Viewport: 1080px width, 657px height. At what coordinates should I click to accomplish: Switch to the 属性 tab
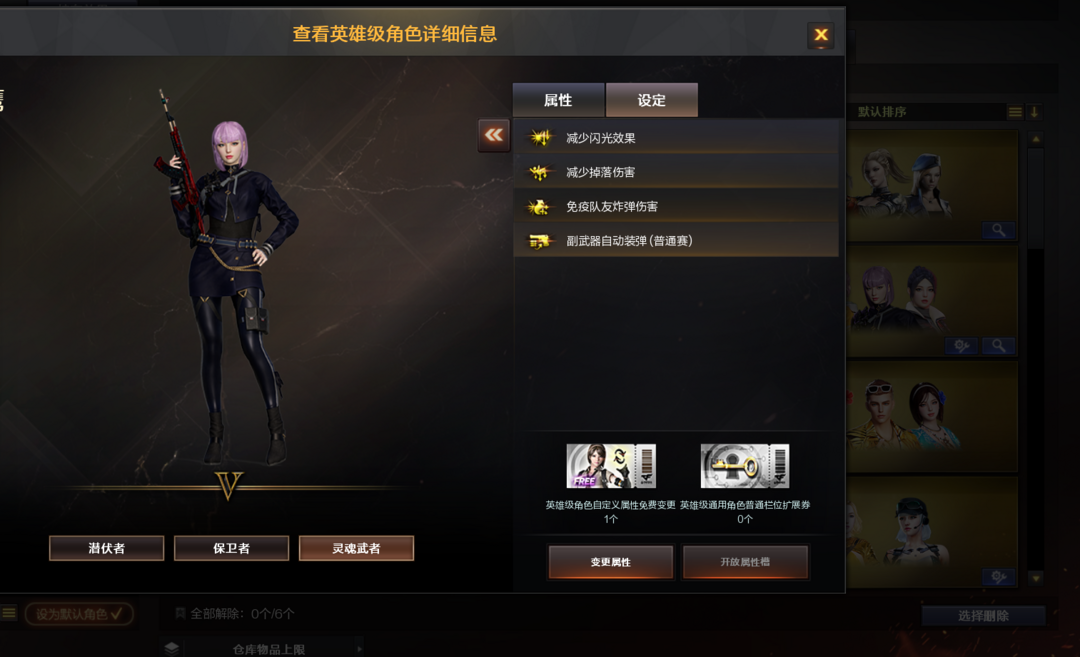[559, 101]
